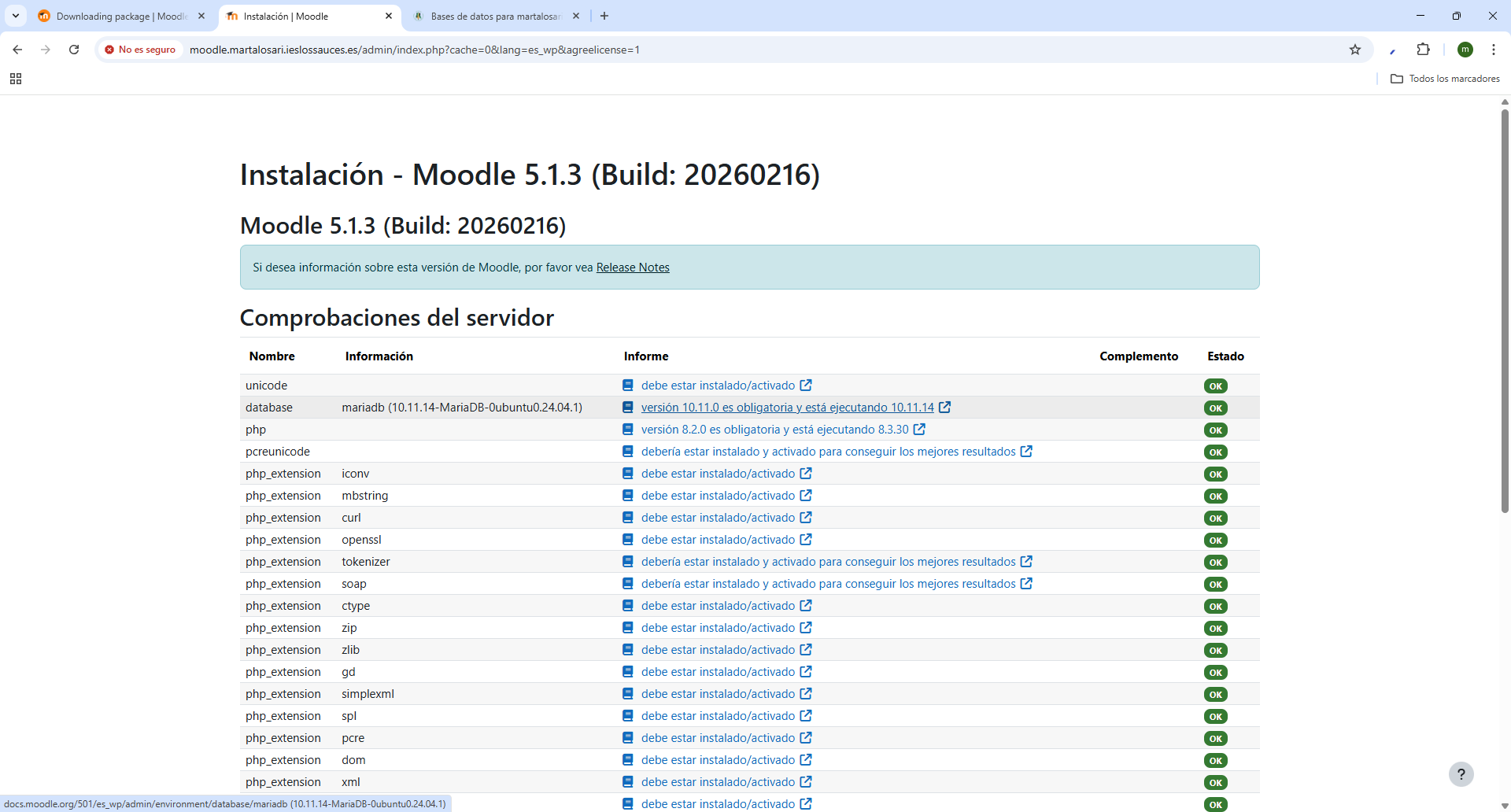The width and height of the screenshot is (1511, 812).
Task: Open database versión 10.11.0 report link
Action: (x=787, y=408)
